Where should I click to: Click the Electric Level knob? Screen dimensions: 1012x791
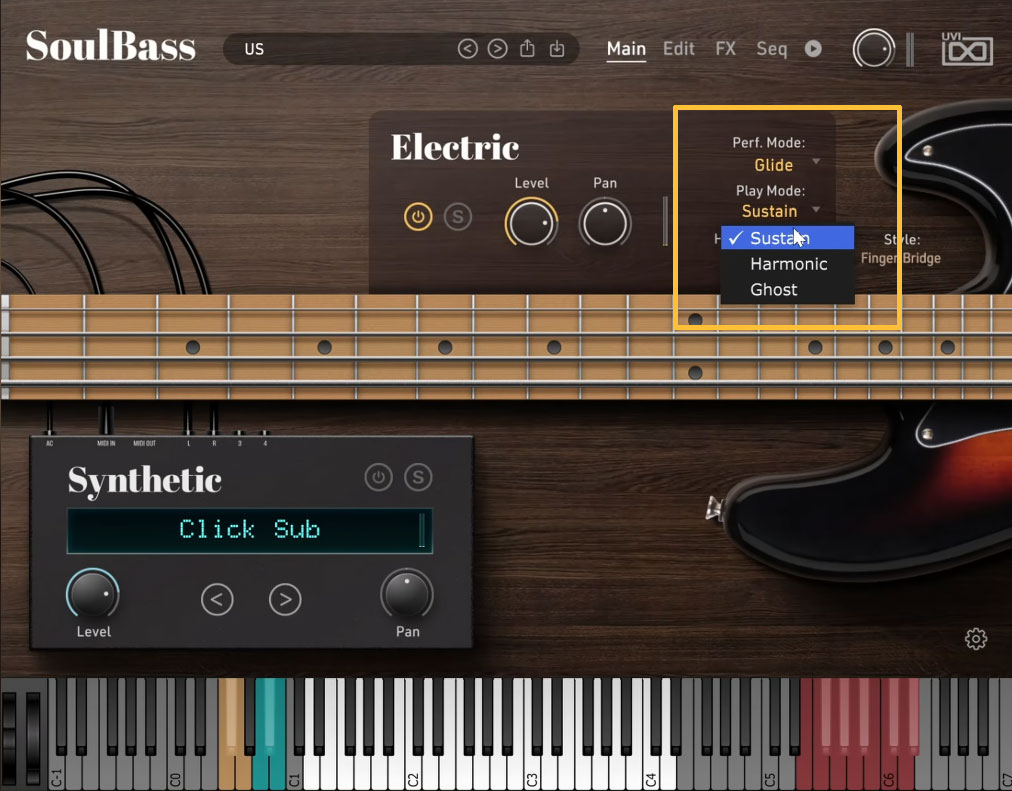tap(531, 223)
